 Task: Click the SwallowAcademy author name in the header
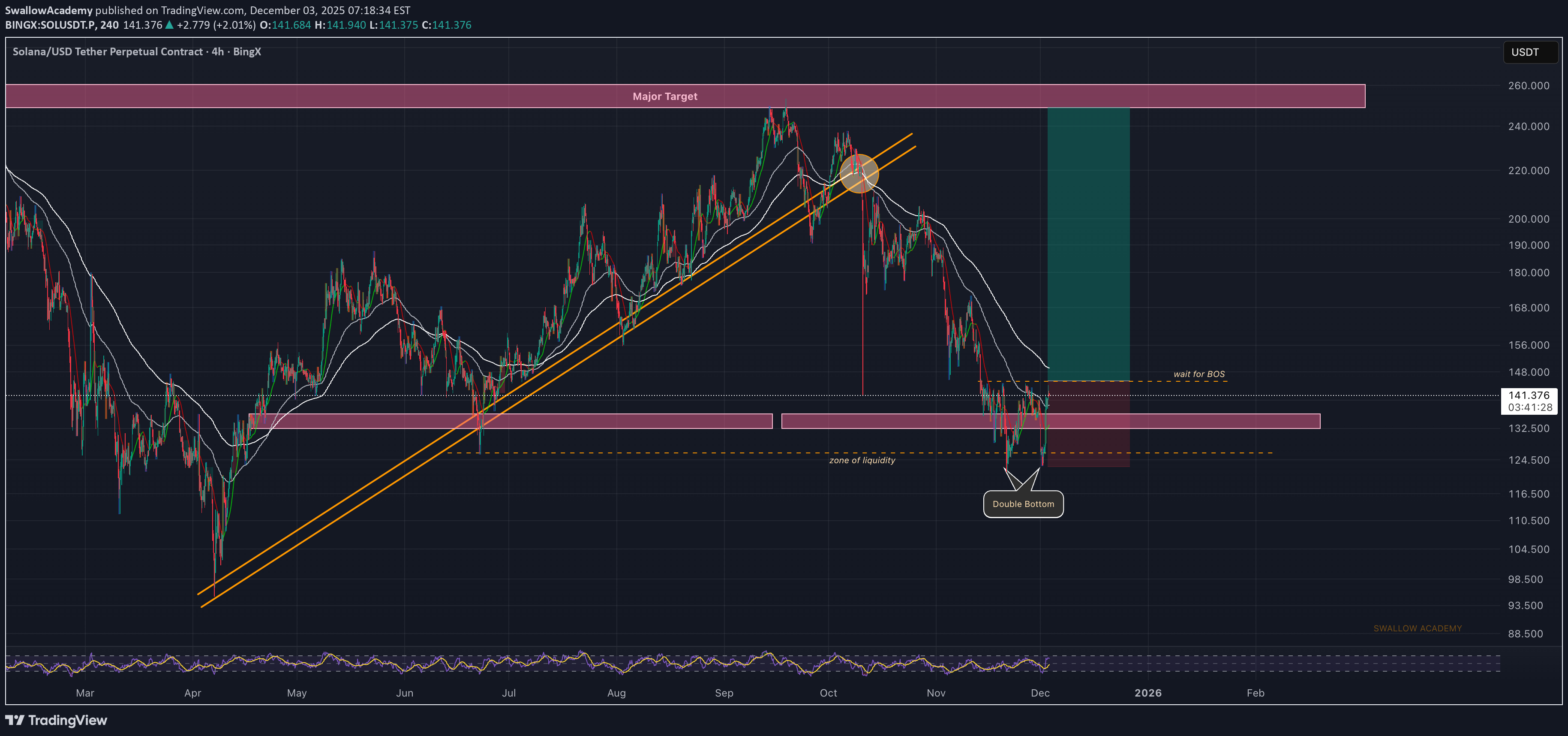pos(49,10)
